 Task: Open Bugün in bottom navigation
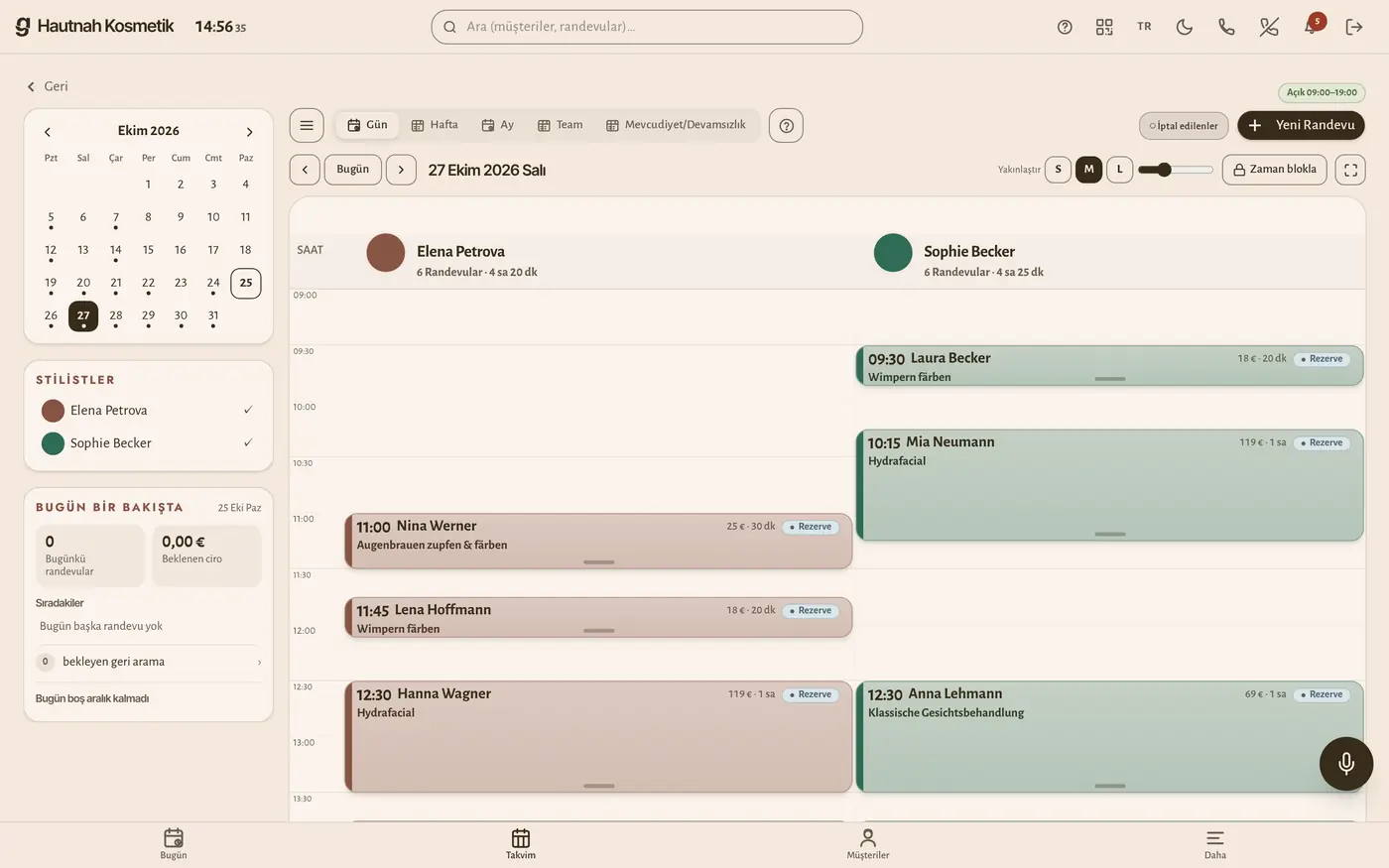point(174,844)
